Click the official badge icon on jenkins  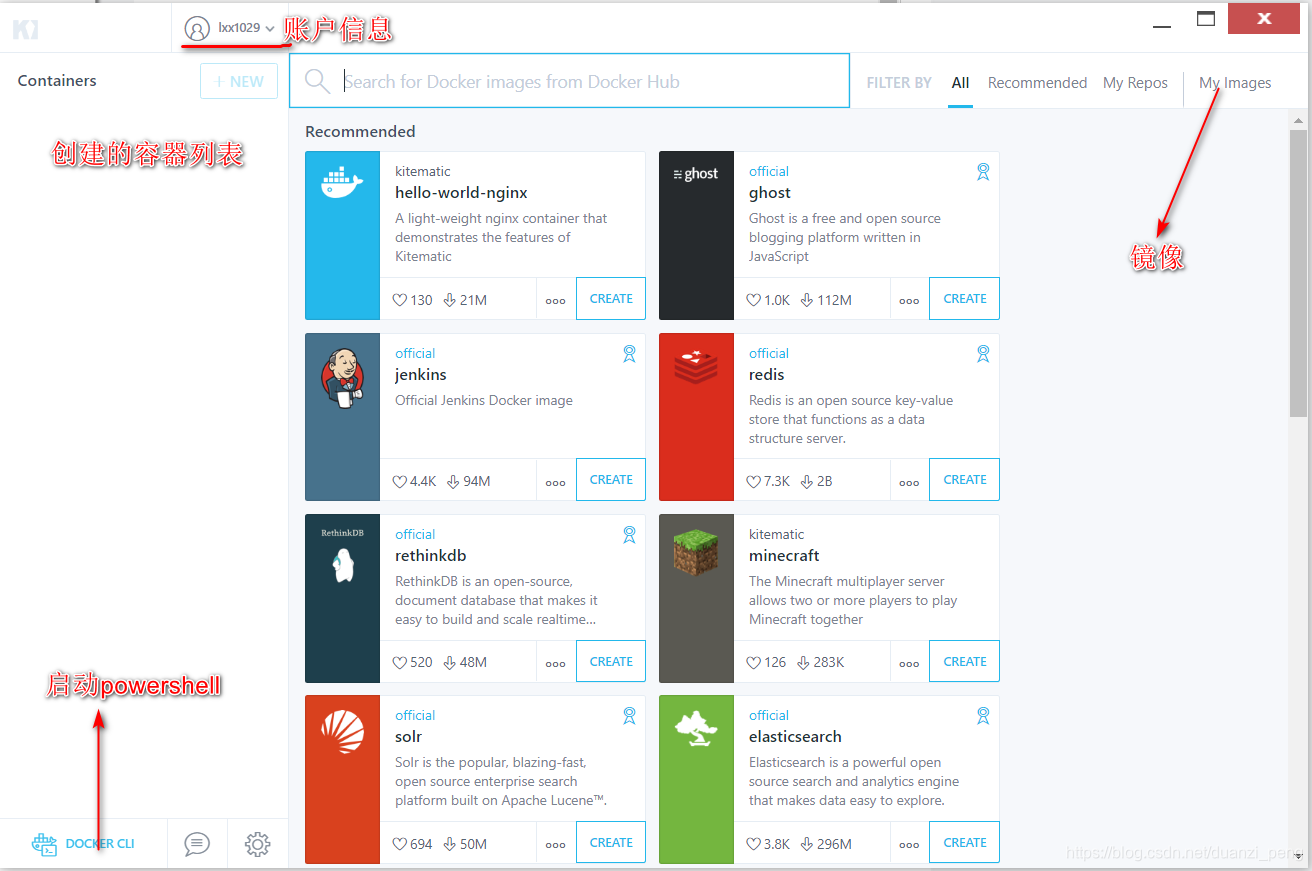coord(629,354)
